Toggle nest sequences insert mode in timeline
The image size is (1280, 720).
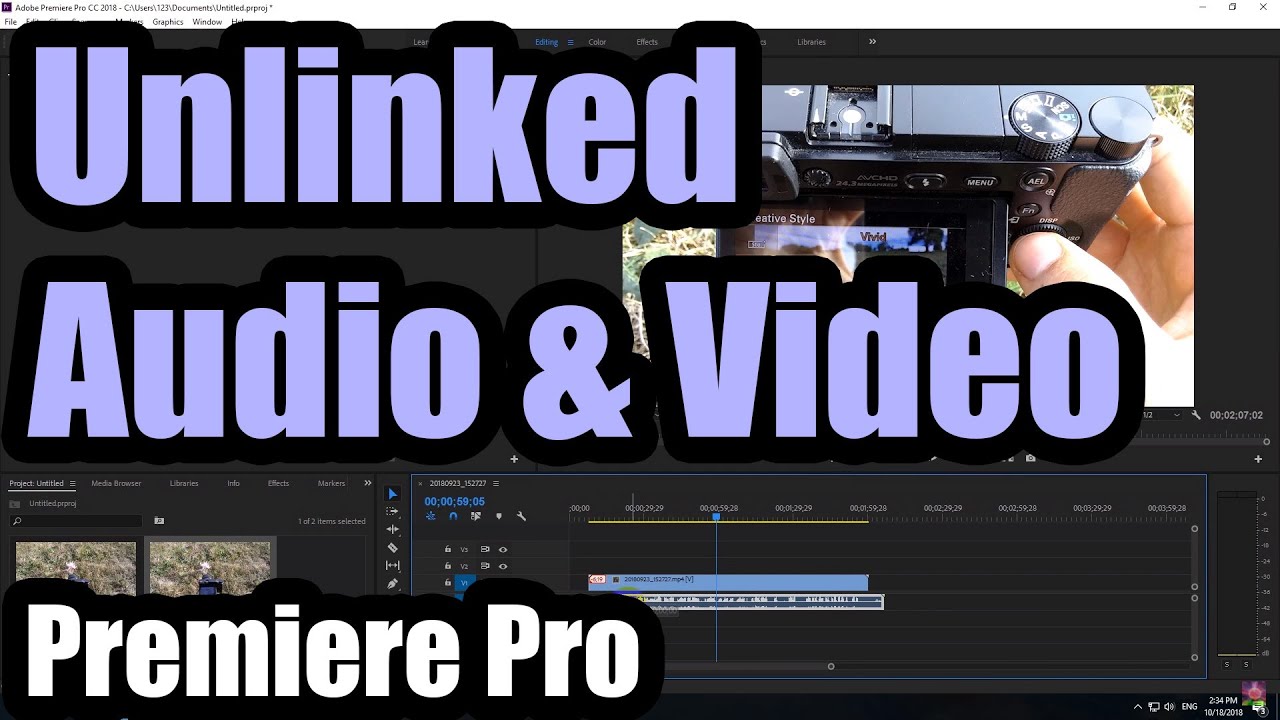[431, 516]
